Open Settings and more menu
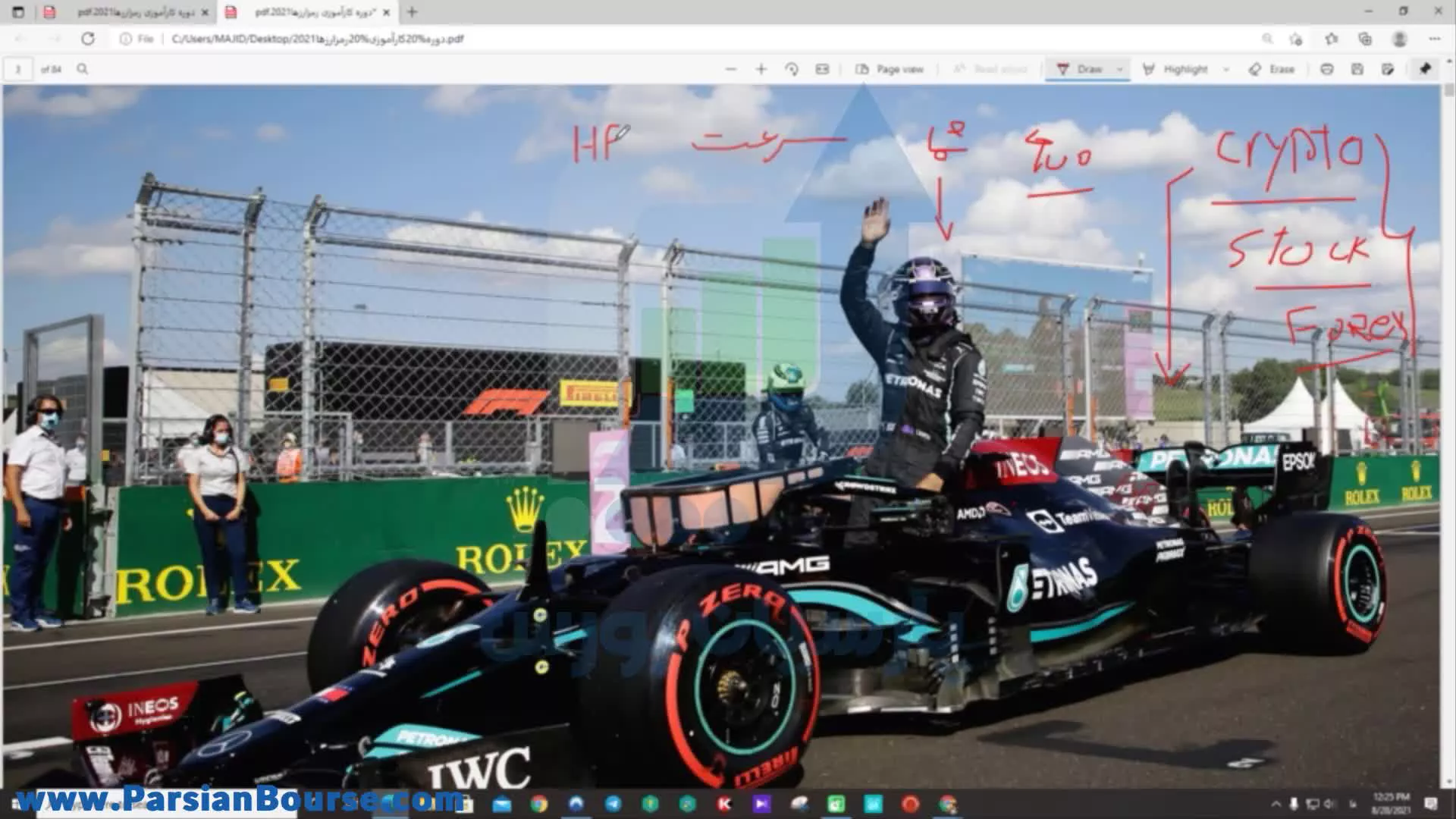1456x819 pixels. coord(1434,39)
